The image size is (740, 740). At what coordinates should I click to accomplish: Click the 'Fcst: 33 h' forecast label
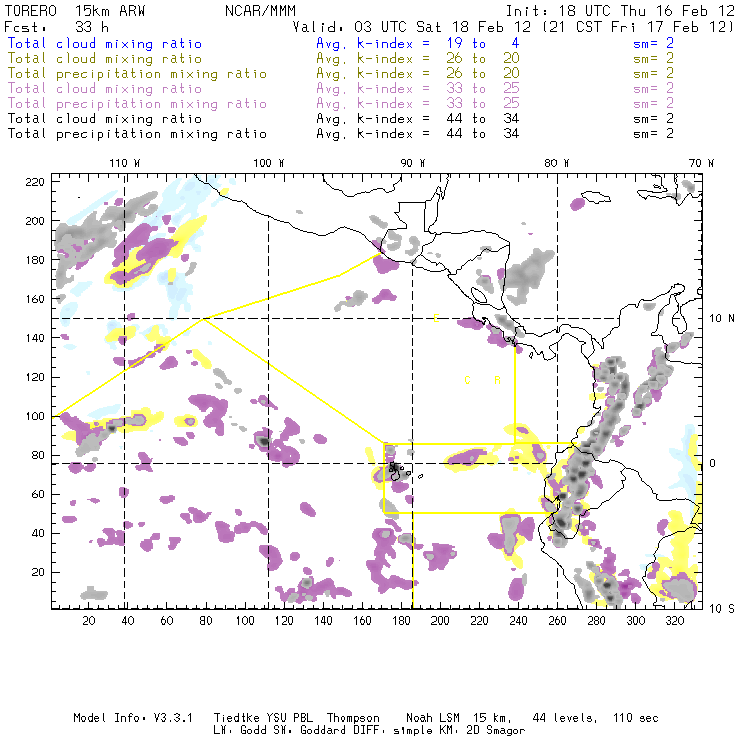coord(57,27)
